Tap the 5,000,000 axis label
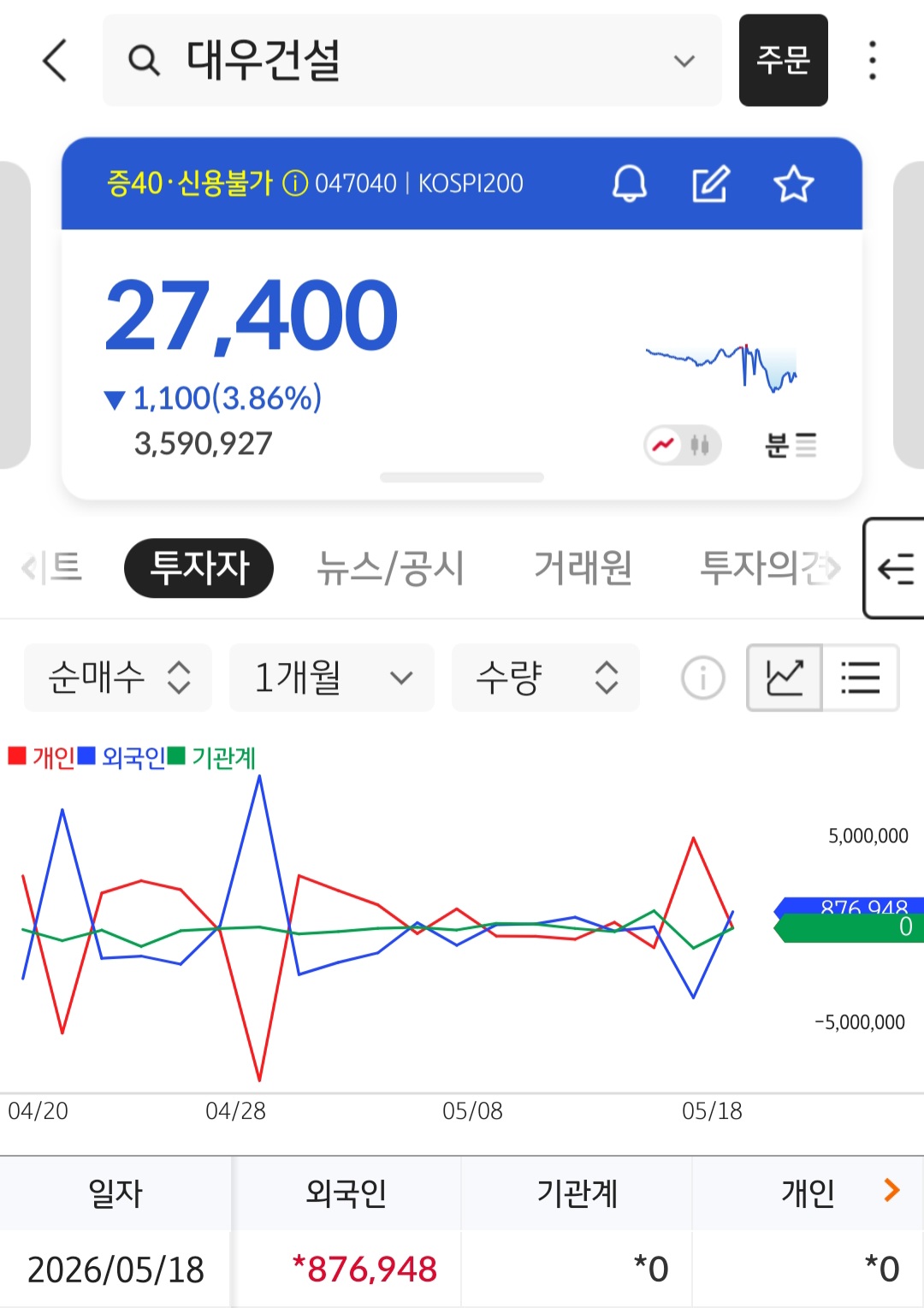 (x=868, y=836)
